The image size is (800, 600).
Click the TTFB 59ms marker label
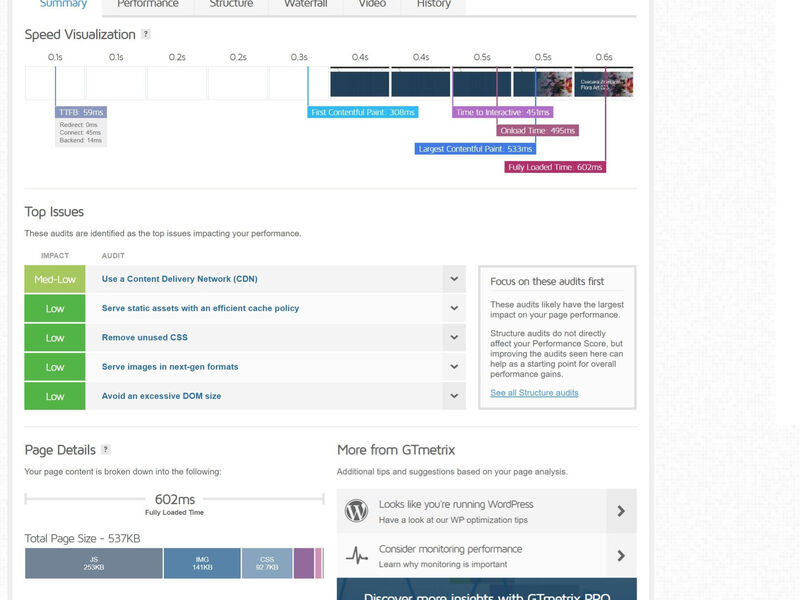click(x=82, y=113)
